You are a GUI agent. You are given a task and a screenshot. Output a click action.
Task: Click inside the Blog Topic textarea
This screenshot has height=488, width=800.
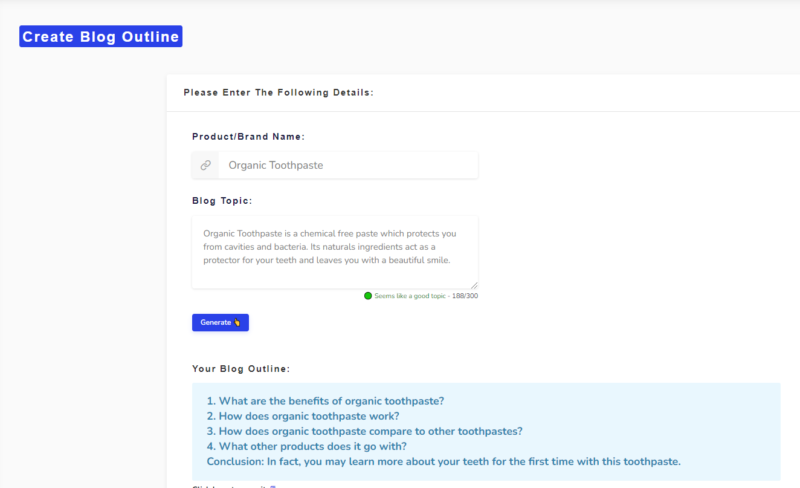334,250
